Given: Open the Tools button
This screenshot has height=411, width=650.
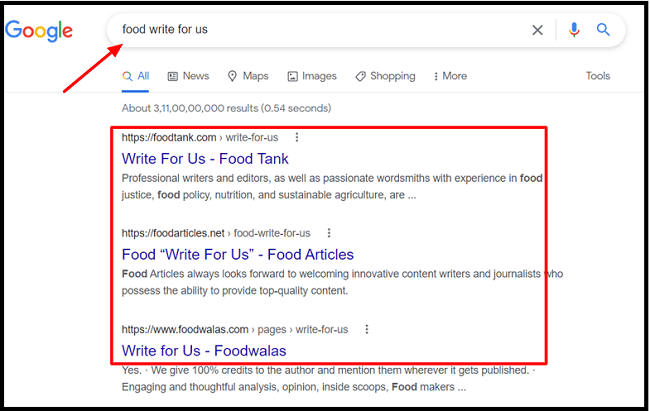Looking at the screenshot, I should pyautogui.click(x=598, y=76).
